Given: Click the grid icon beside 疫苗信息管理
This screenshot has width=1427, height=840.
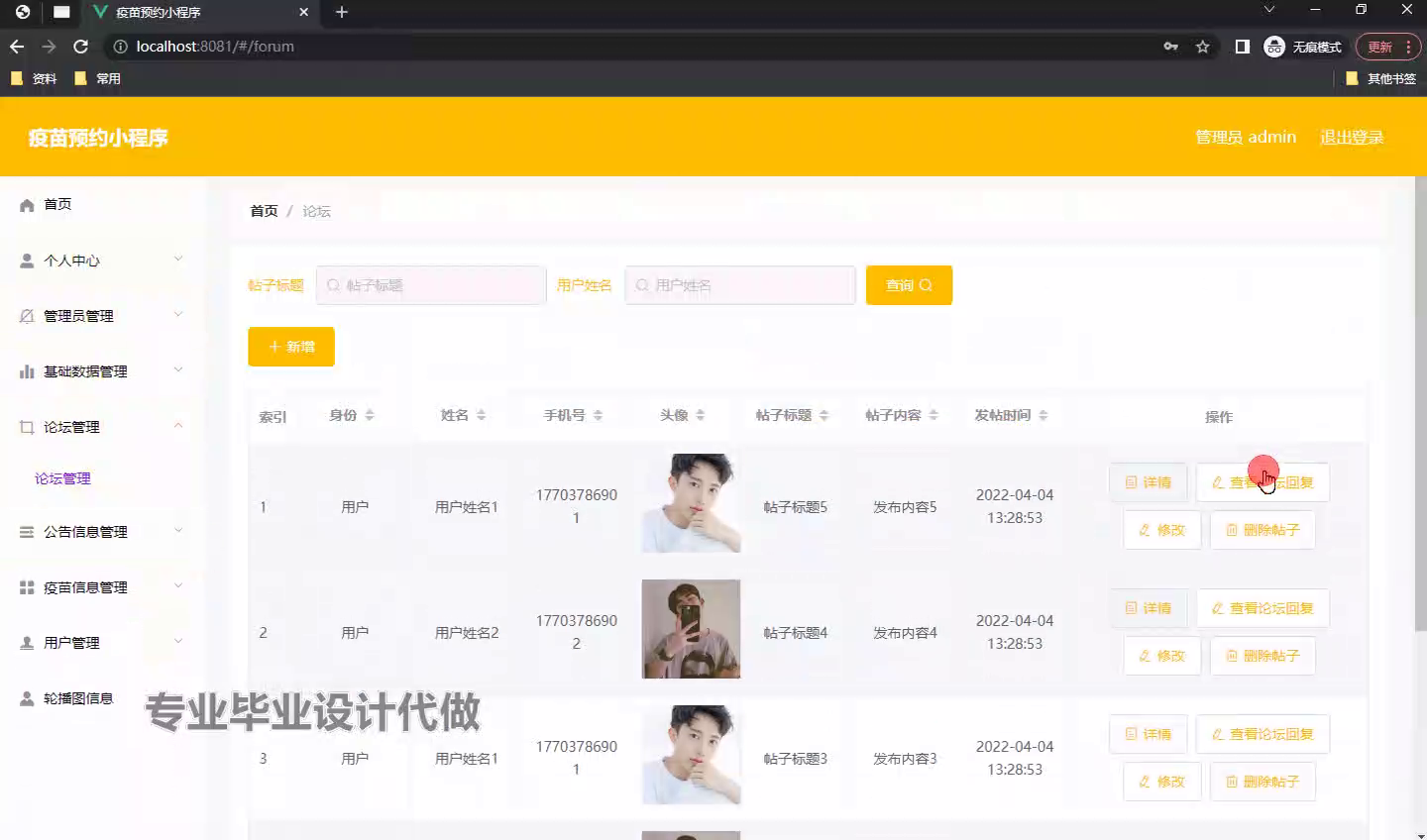Looking at the screenshot, I should coord(27,587).
